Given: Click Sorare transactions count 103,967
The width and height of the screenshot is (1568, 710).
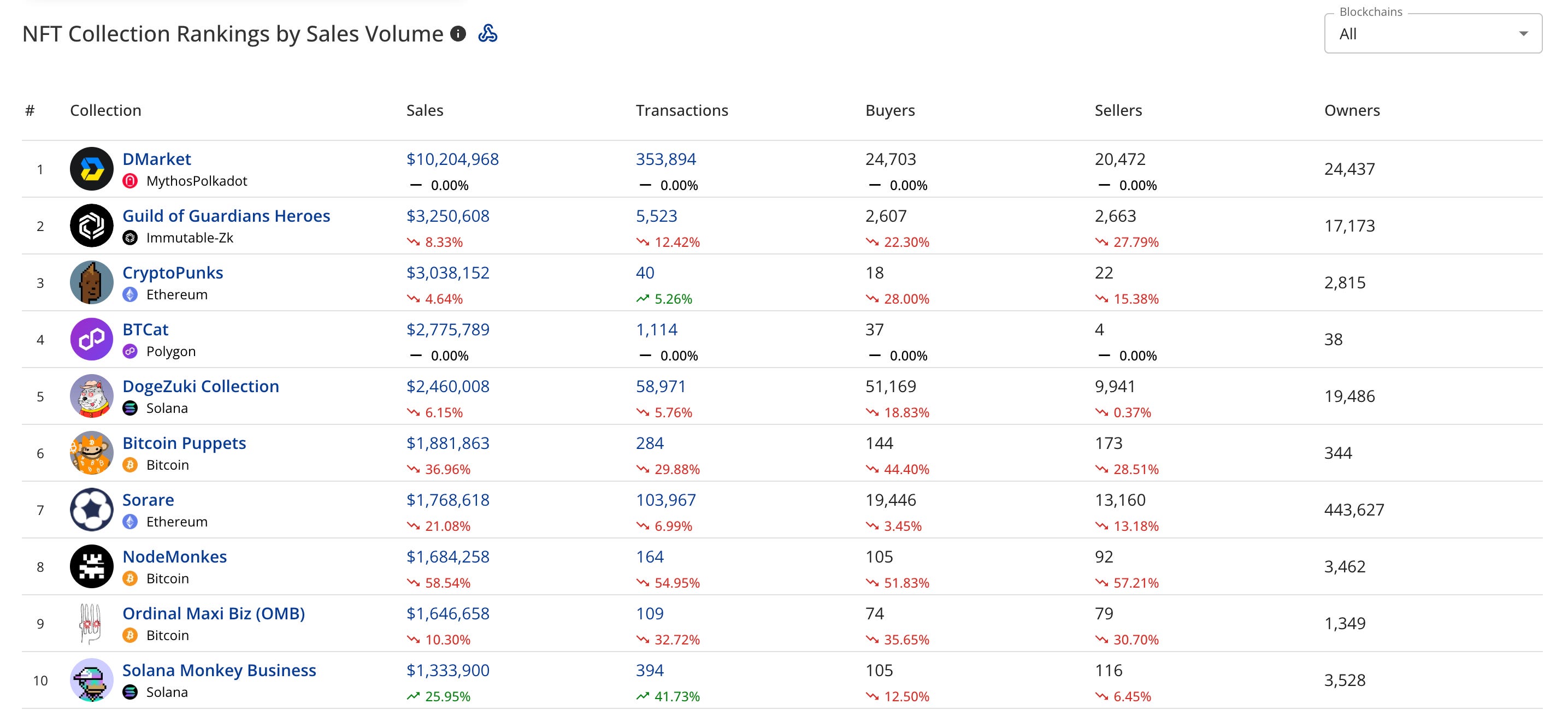Looking at the screenshot, I should tap(665, 500).
